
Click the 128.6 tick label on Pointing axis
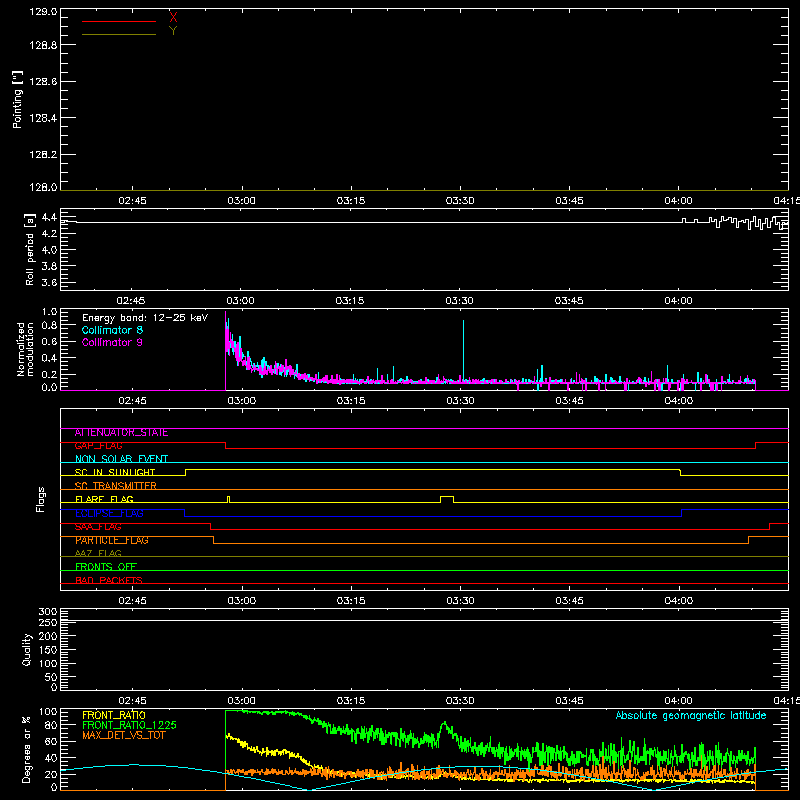point(43,82)
